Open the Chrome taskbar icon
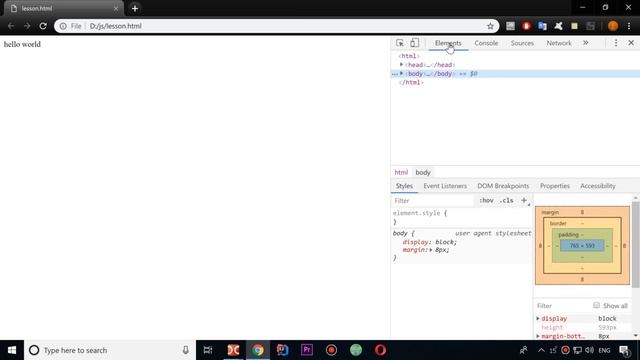The height and width of the screenshot is (360, 640). (x=258, y=350)
